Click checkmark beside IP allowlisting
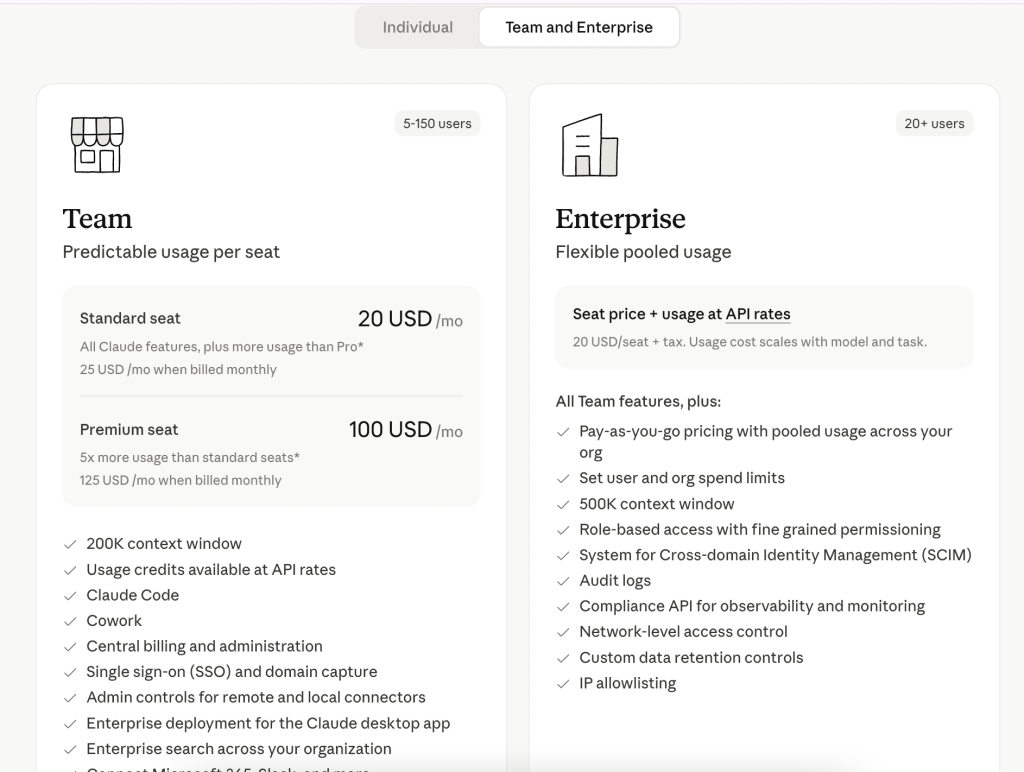The height and width of the screenshot is (772, 1024). pyautogui.click(x=563, y=683)
